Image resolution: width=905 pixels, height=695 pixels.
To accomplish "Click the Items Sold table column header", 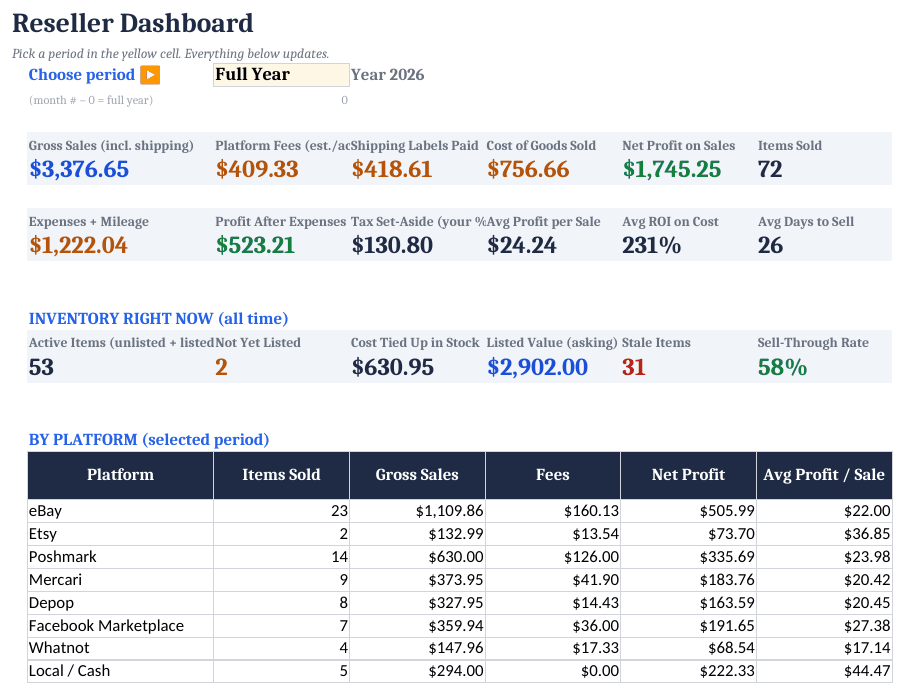I will [281, 475].
